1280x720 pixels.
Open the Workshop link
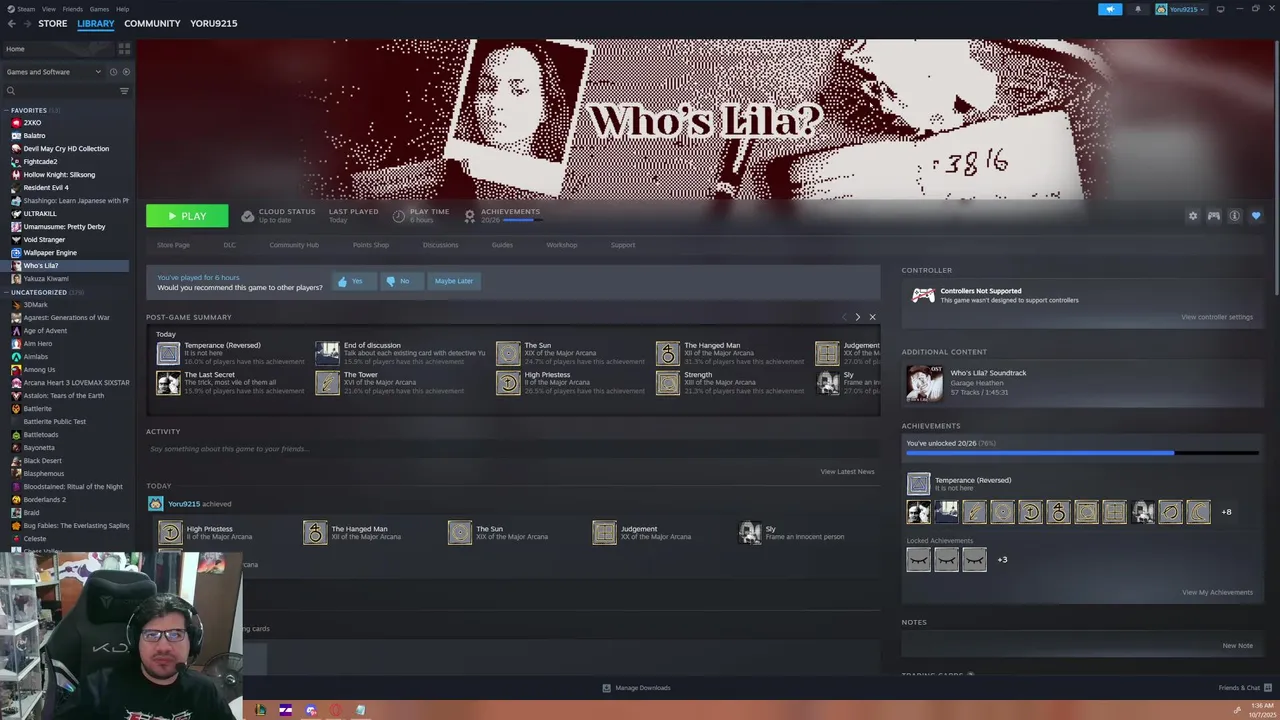point(562,245)
